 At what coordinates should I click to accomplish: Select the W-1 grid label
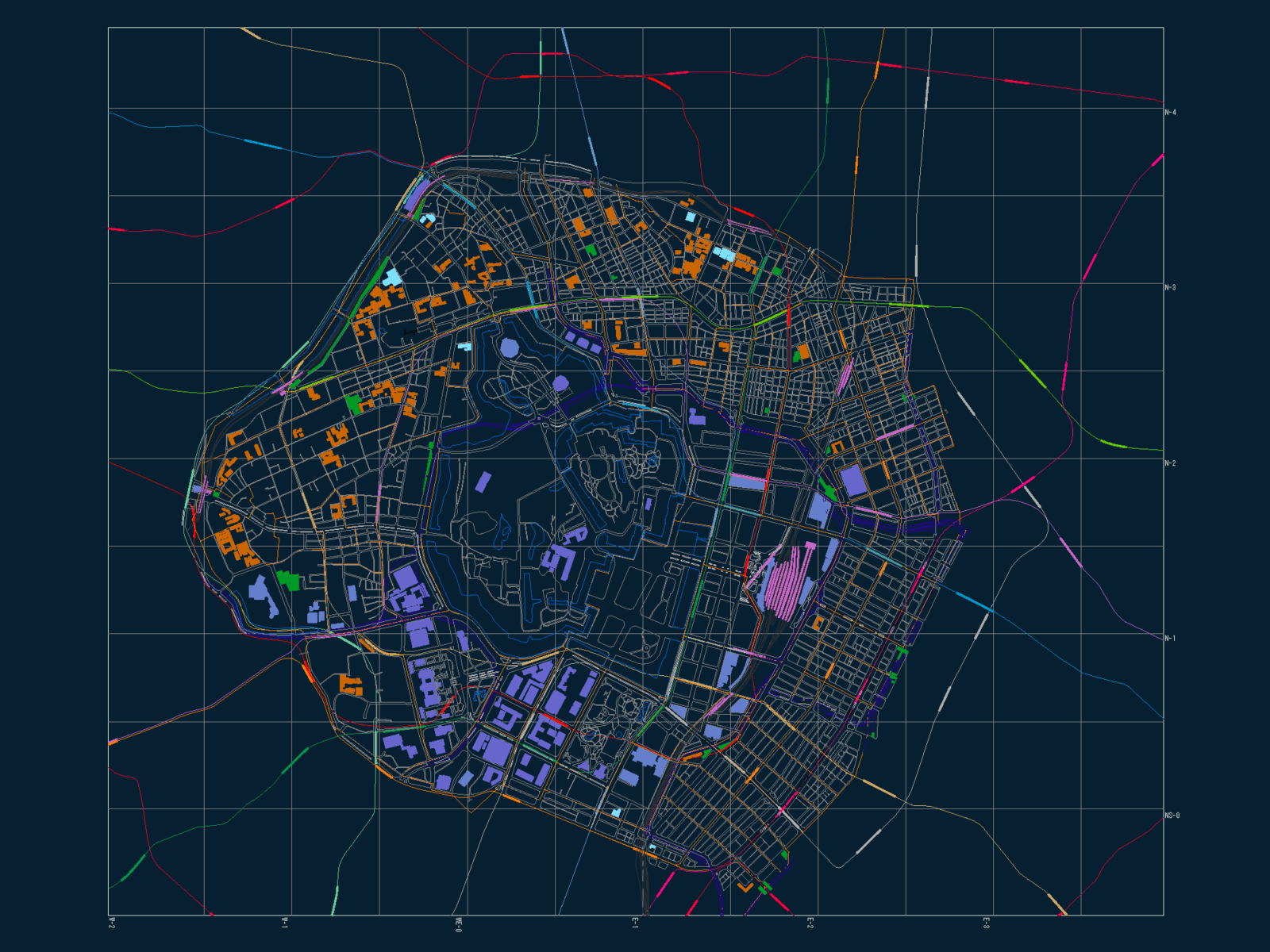point(285,923)
